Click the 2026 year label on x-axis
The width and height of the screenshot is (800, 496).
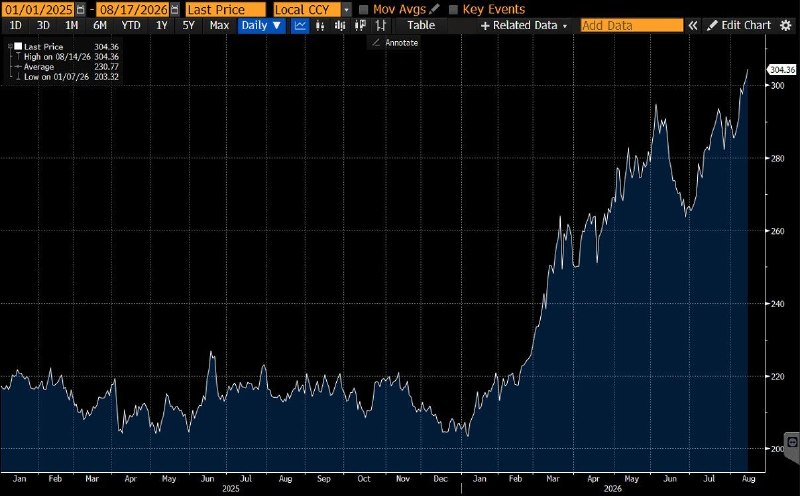click(x=613, y=489)
